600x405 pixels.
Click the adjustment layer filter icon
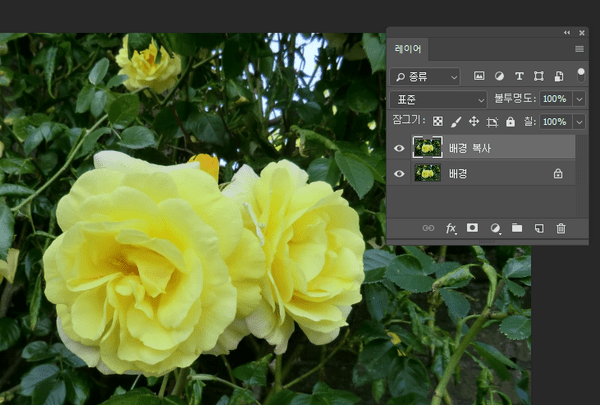coord(499,76)
